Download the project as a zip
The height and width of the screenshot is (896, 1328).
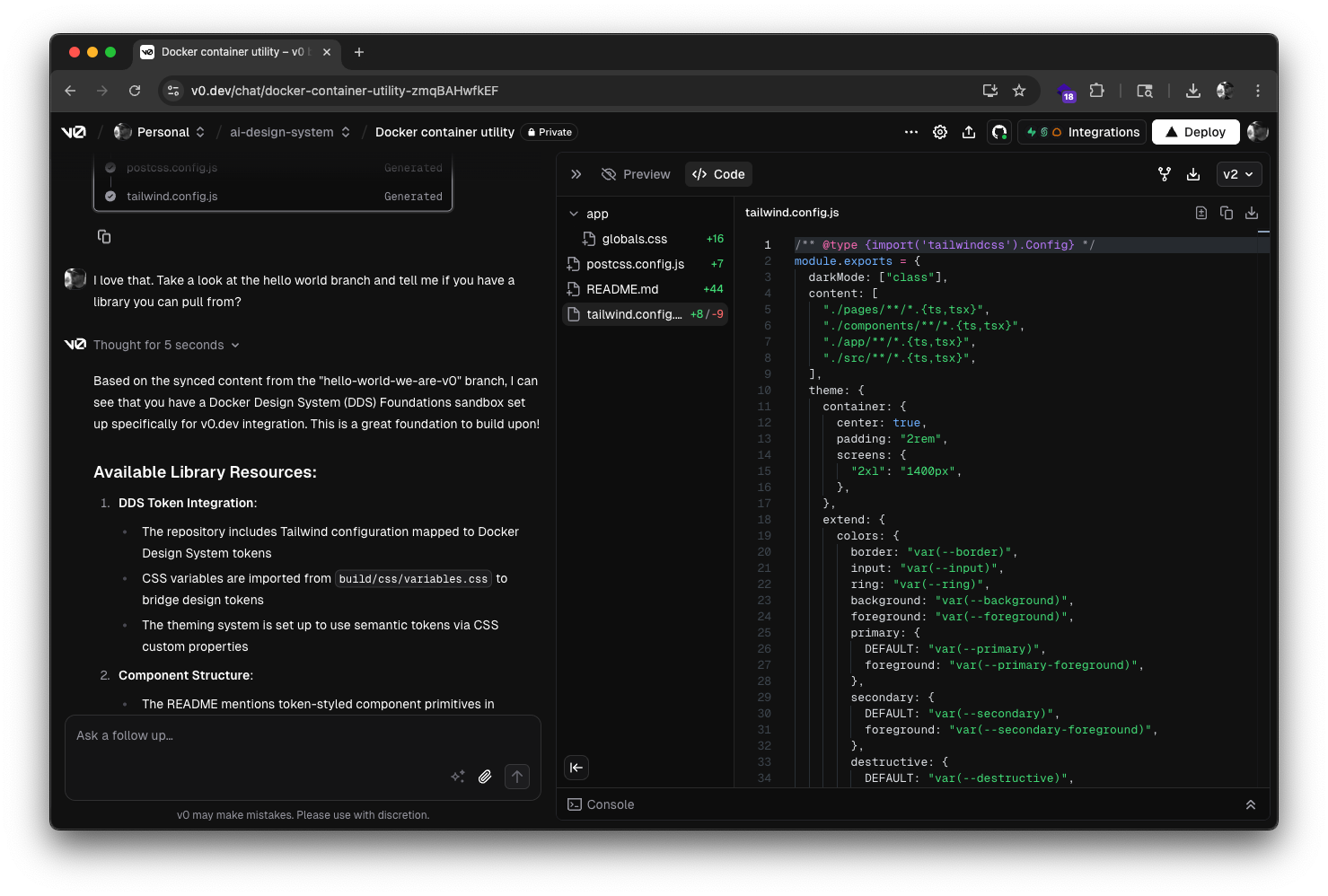[x=1193, y=173]
